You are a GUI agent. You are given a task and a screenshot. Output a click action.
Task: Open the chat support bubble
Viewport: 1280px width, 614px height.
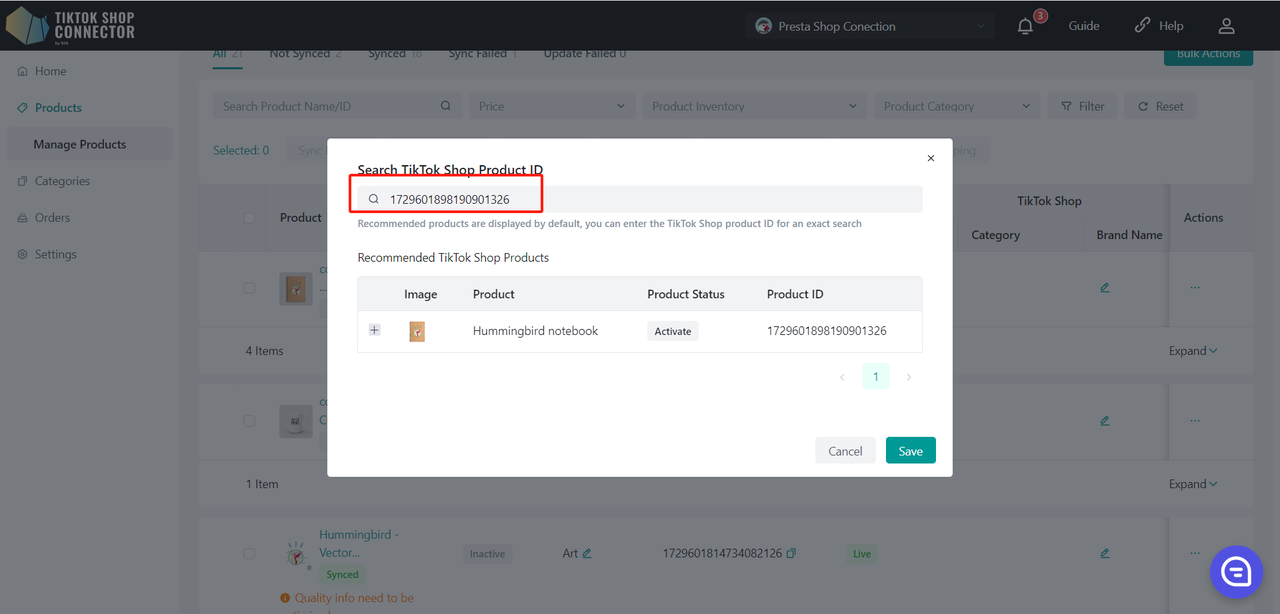tap(1236, 572)
